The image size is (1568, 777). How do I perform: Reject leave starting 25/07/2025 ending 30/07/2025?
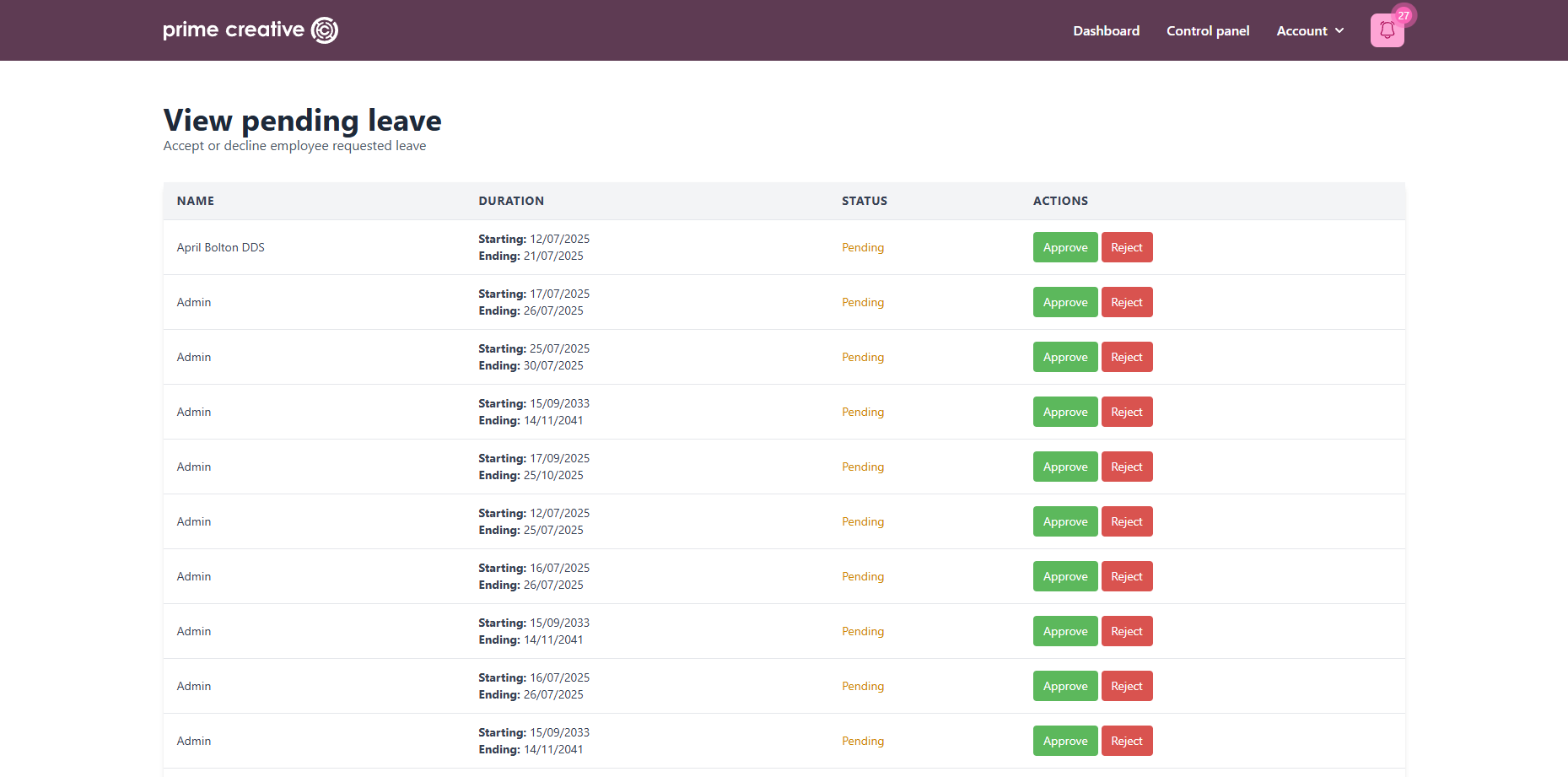click(1126, 357)
